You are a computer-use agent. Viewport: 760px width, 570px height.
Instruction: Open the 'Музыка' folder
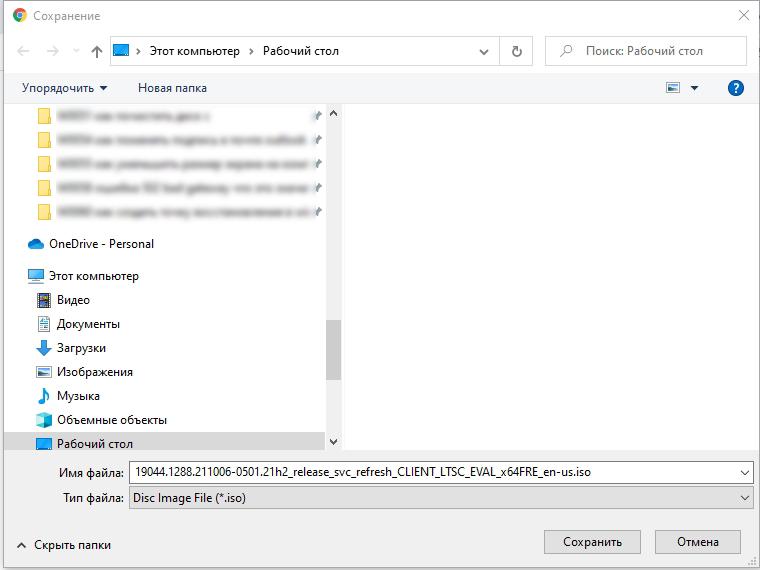(78, 396)
